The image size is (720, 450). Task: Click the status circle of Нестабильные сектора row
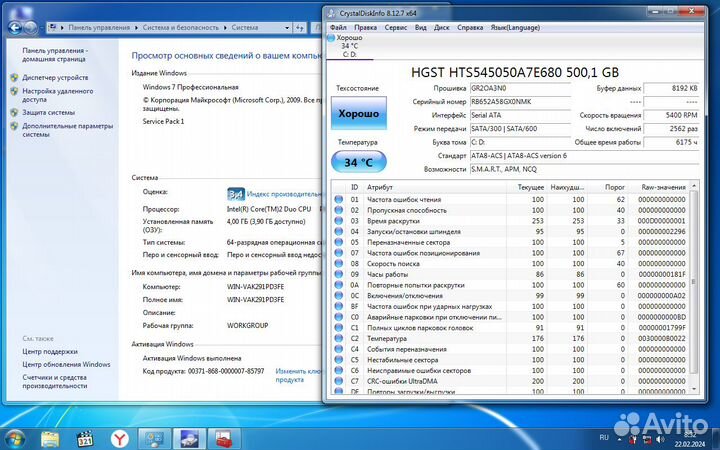click(338, 360)
